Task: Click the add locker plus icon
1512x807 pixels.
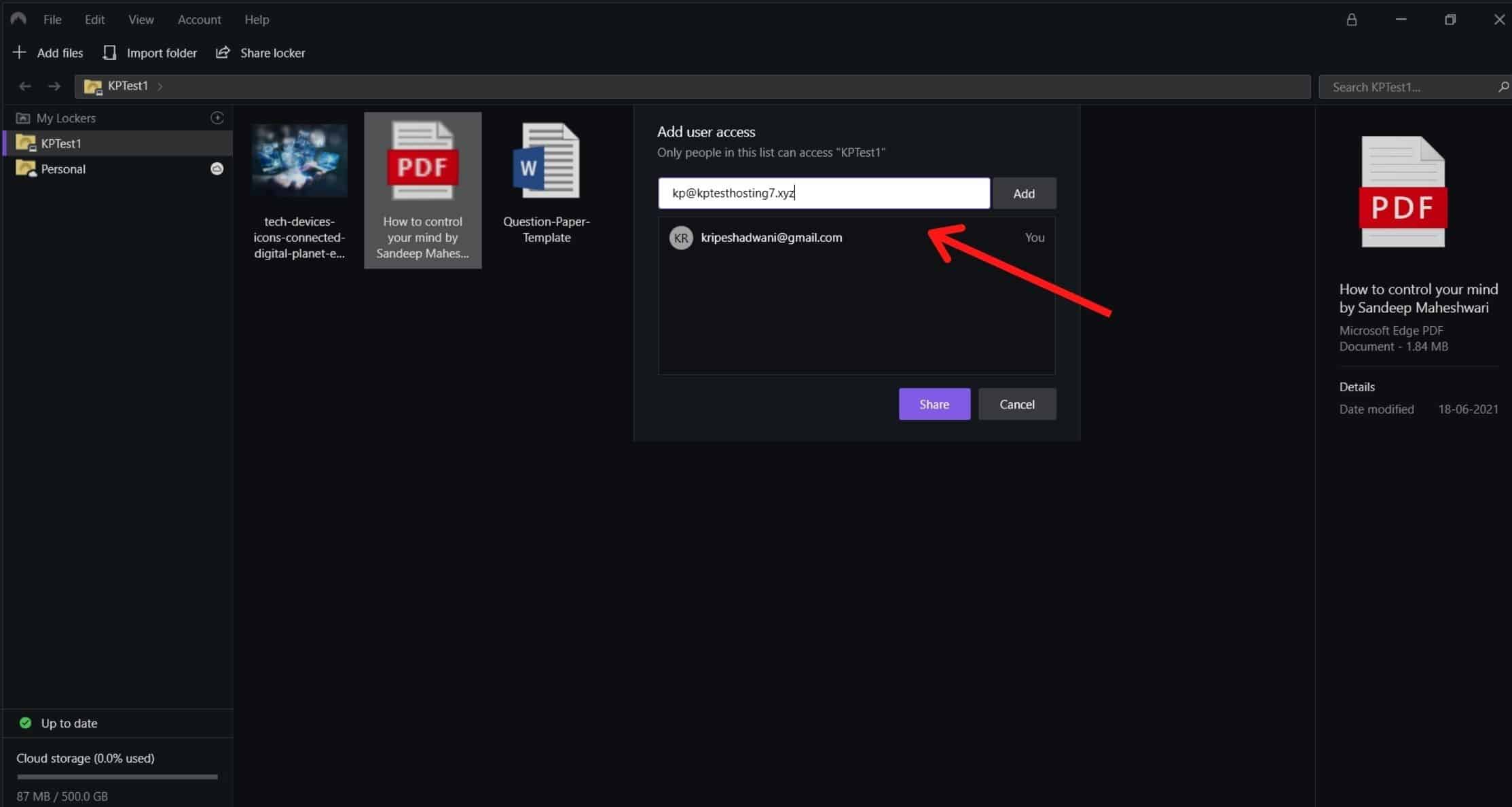Action: pos(217,118)
